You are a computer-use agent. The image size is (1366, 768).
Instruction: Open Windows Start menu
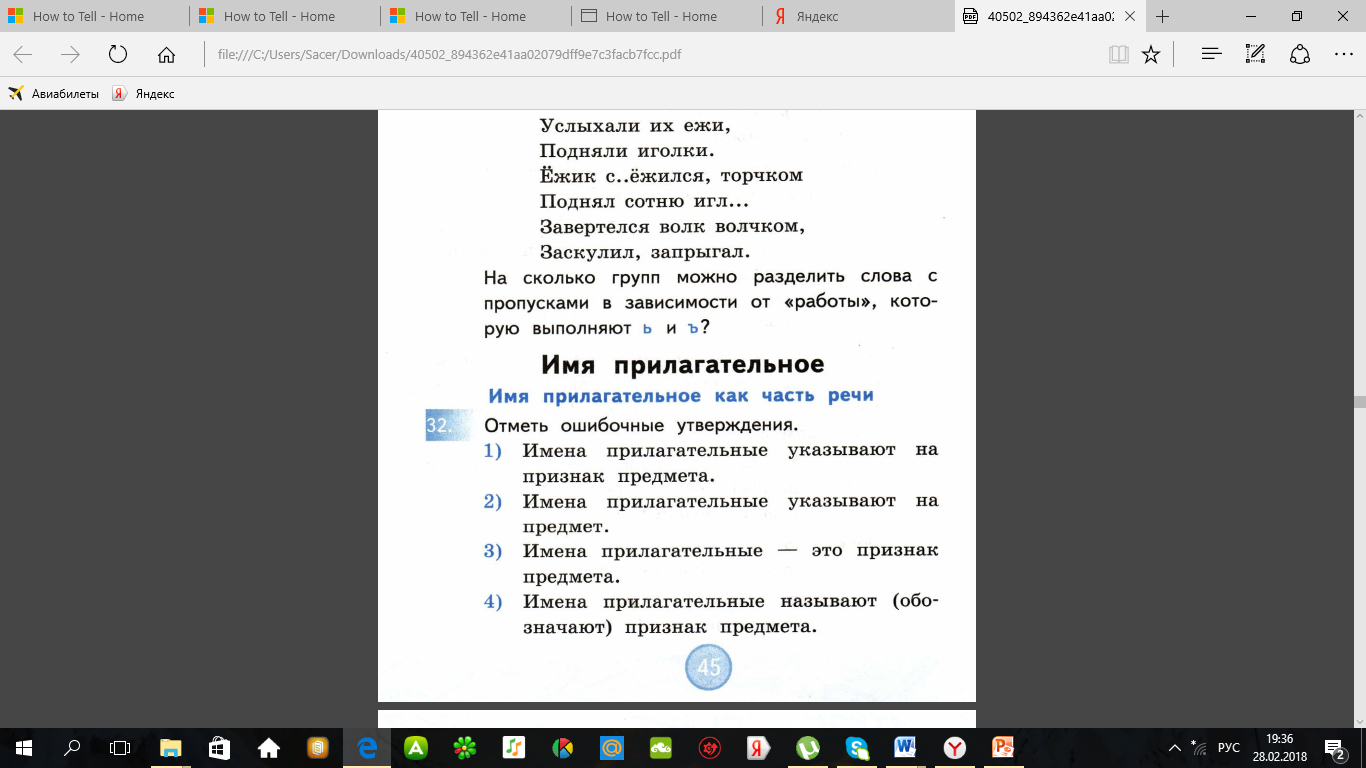tap(23, 747)
